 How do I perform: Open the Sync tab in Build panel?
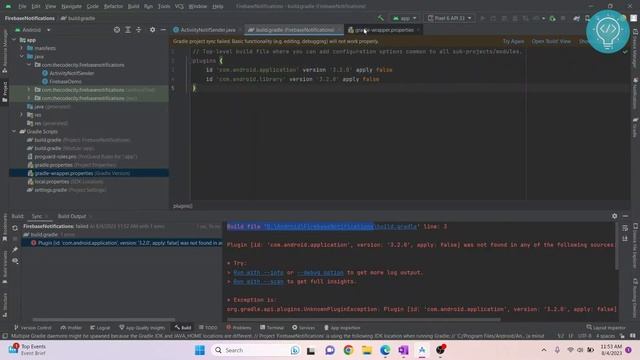37,216
